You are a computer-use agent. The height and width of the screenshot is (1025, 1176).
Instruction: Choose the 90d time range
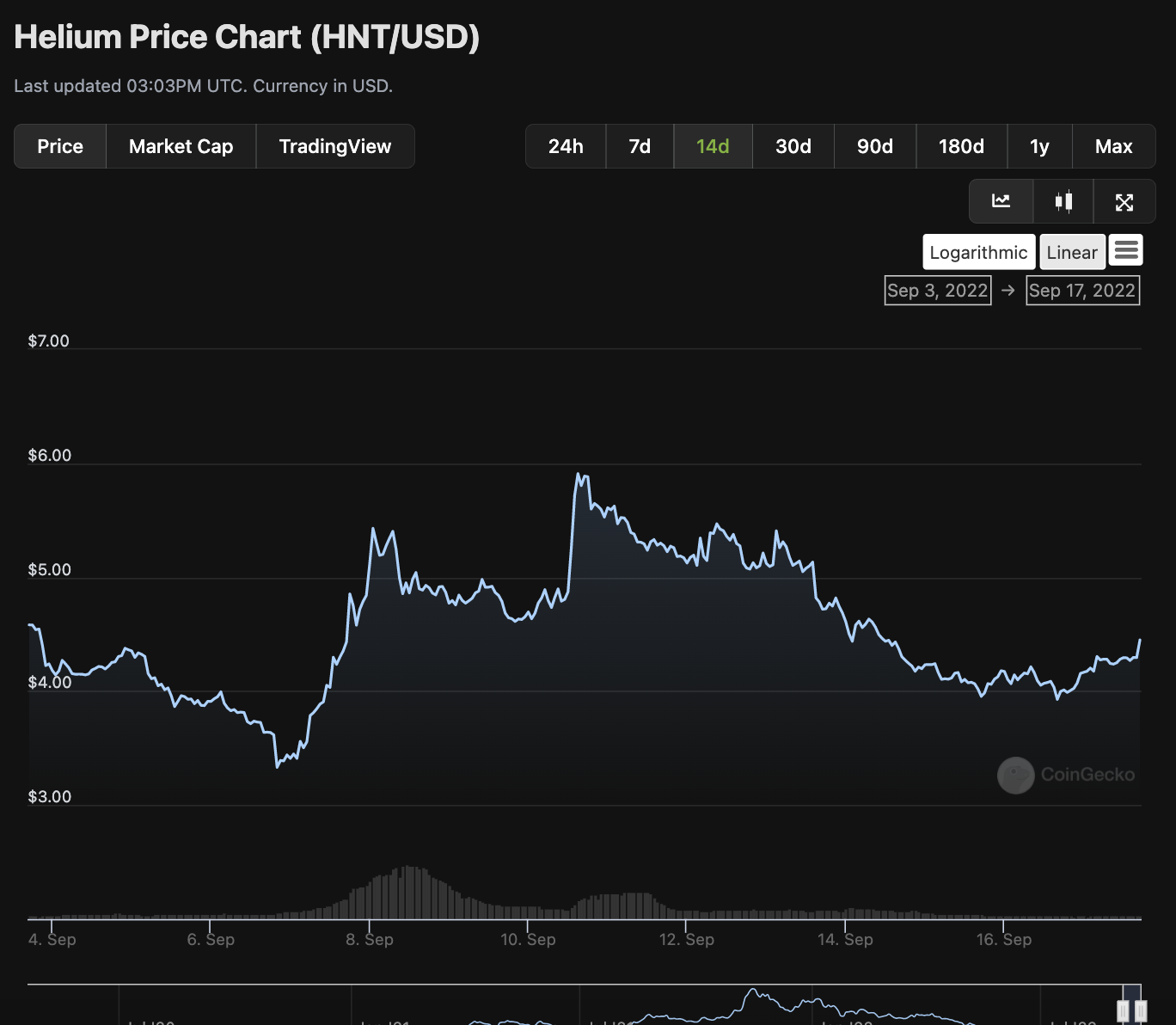coord(875,146)
